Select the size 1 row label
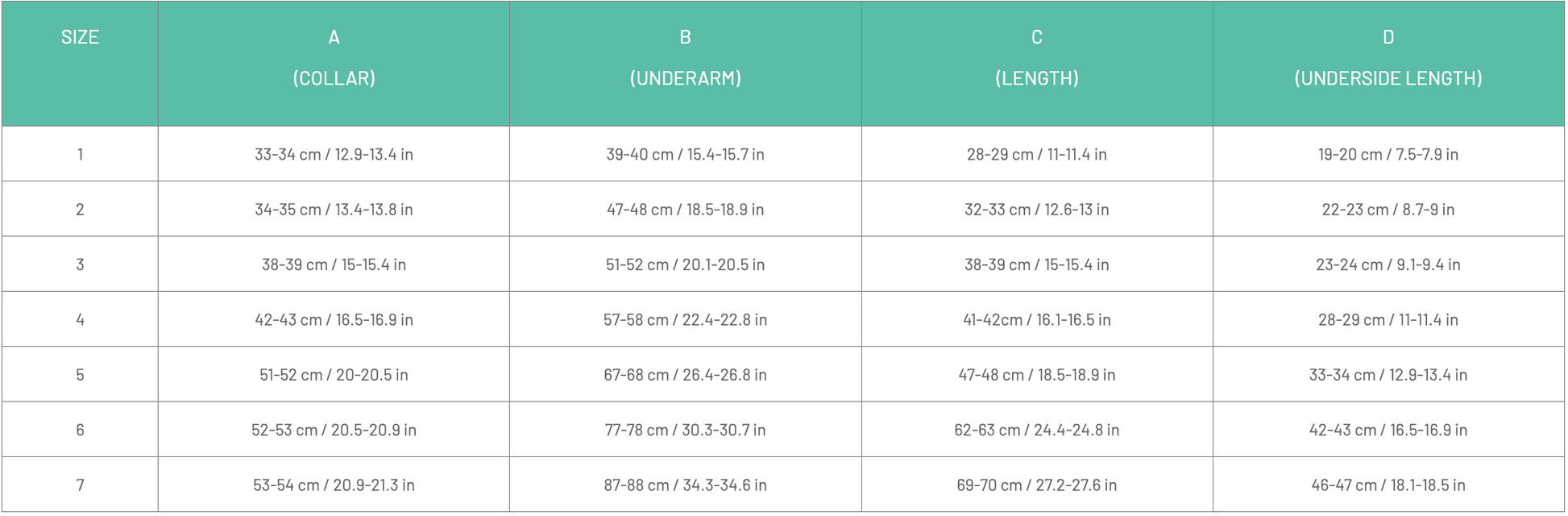 pos(80,154)
